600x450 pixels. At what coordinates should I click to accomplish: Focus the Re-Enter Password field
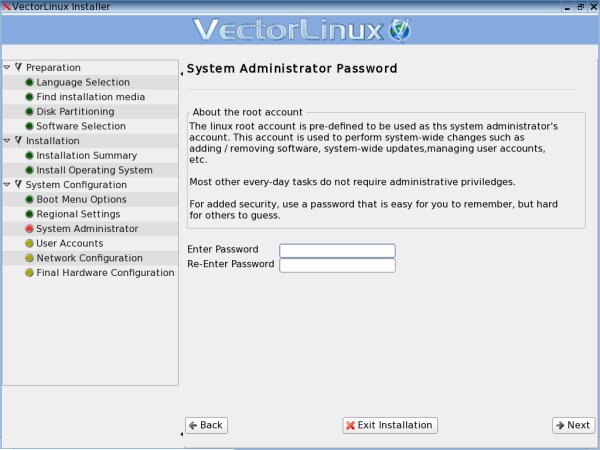coord(337,265)
